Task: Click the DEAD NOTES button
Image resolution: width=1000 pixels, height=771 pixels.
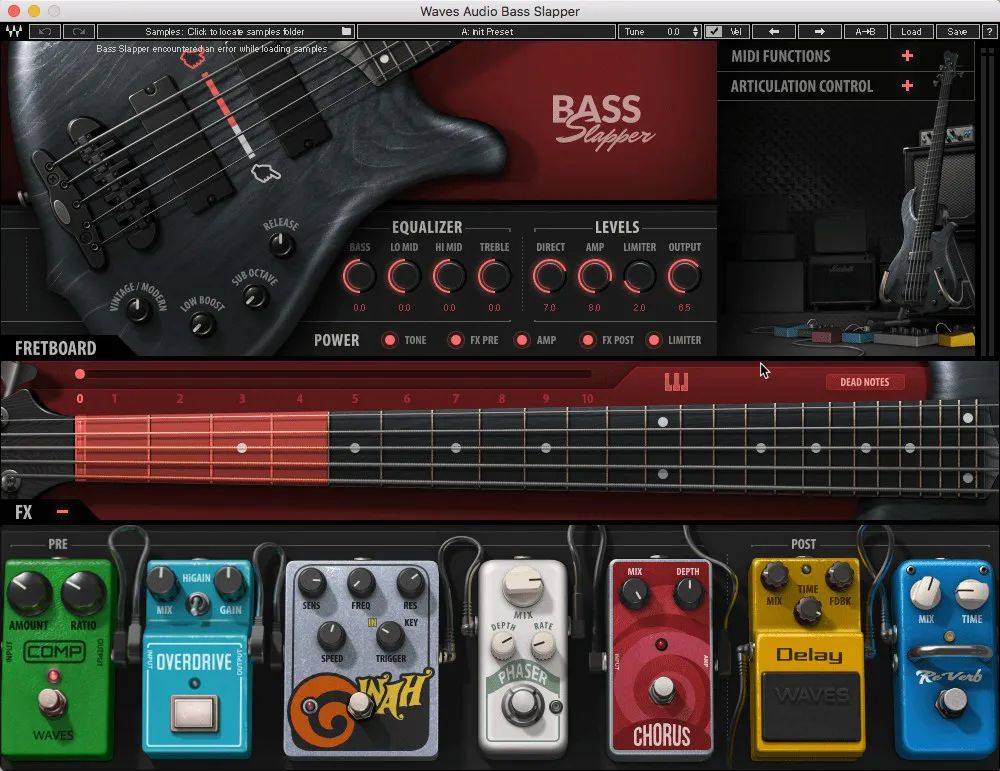Action: point(864,381)
